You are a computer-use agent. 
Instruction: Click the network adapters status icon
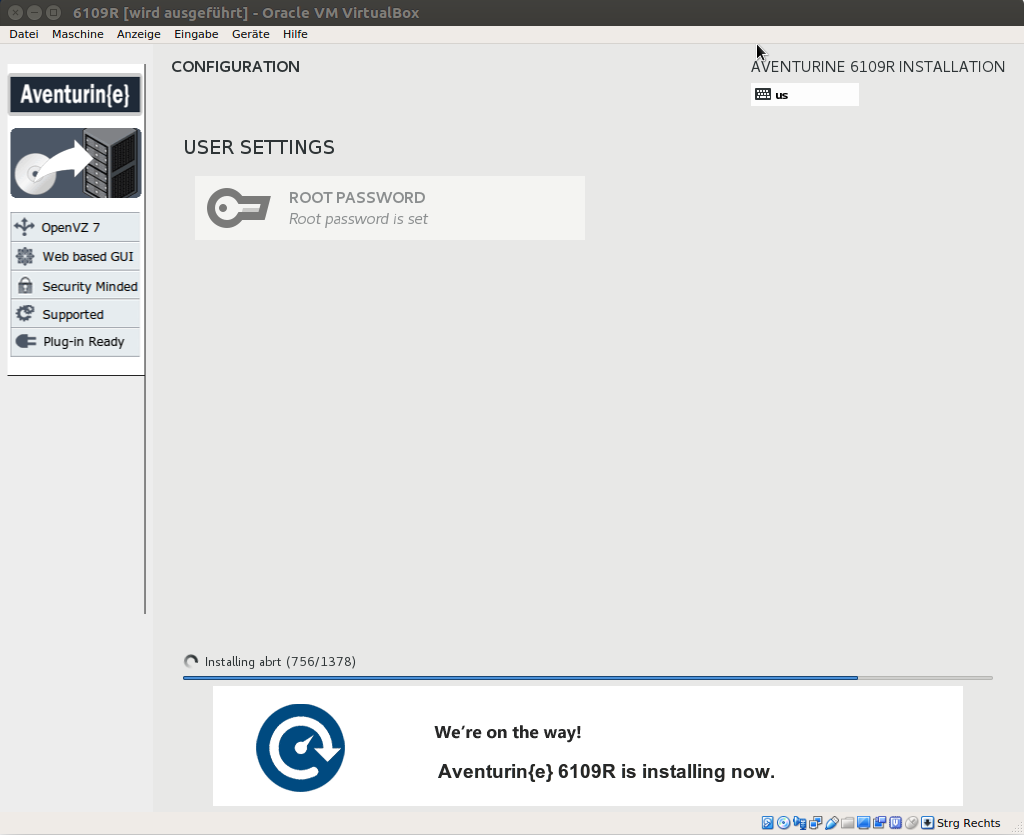(x=816, y=823)
